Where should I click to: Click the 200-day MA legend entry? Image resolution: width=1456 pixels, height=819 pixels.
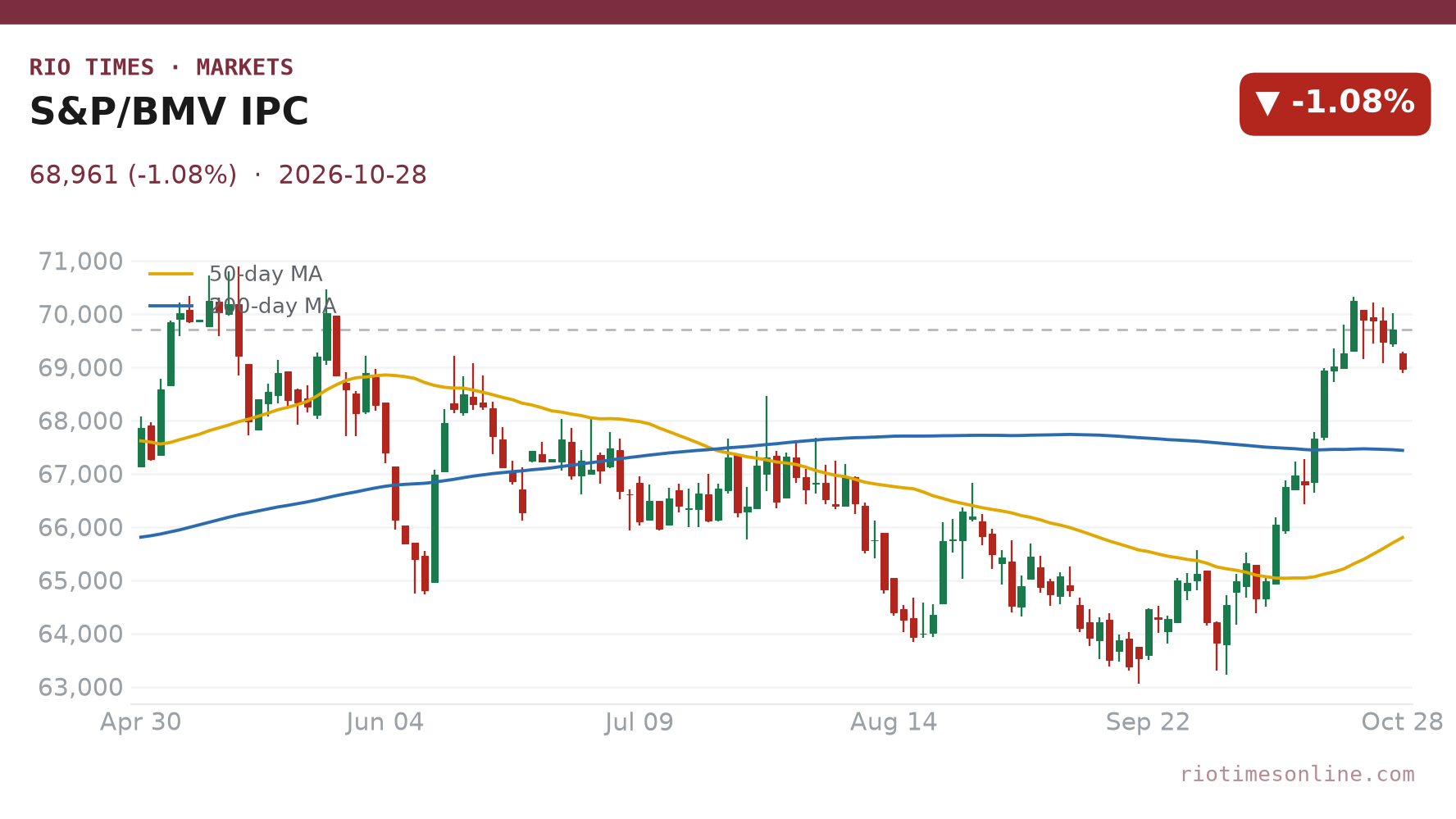[243, 306]
